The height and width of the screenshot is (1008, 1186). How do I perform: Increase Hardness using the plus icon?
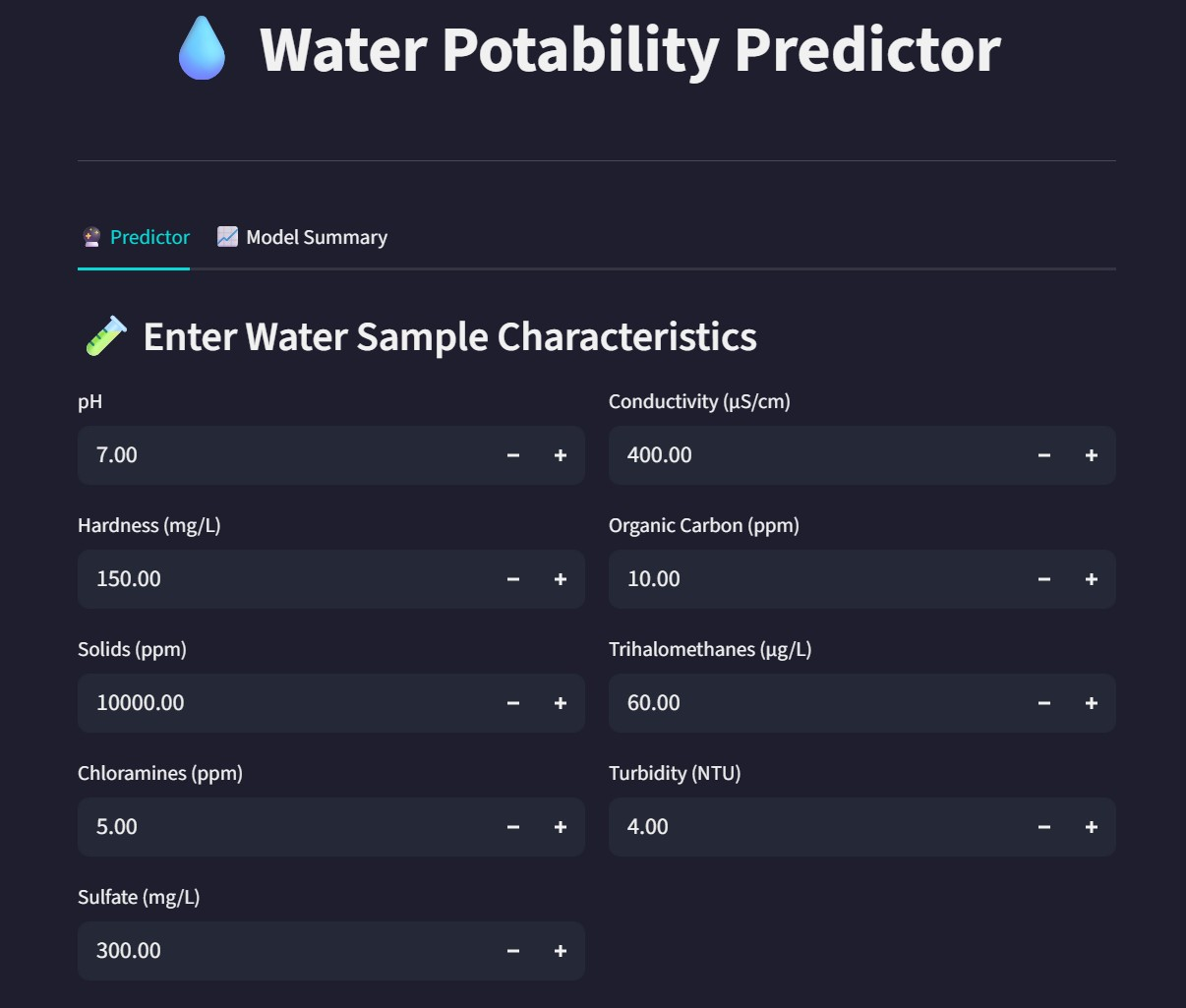(561, 579)
